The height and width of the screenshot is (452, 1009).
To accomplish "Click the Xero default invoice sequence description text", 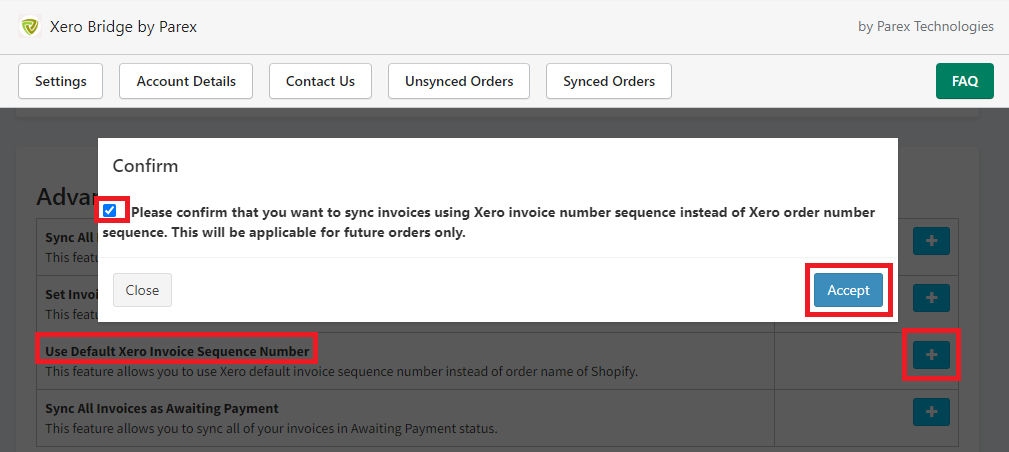I will click(x=341, y=372).
